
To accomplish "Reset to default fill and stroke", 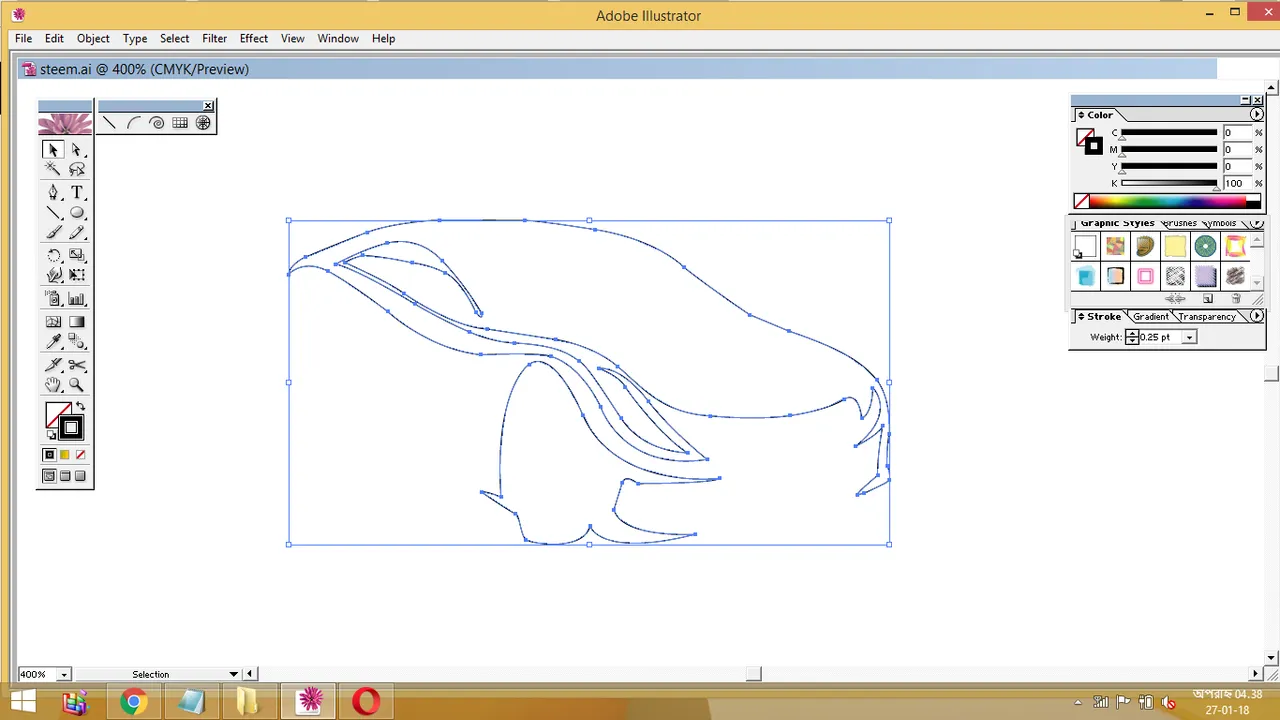I will (50, 435).
